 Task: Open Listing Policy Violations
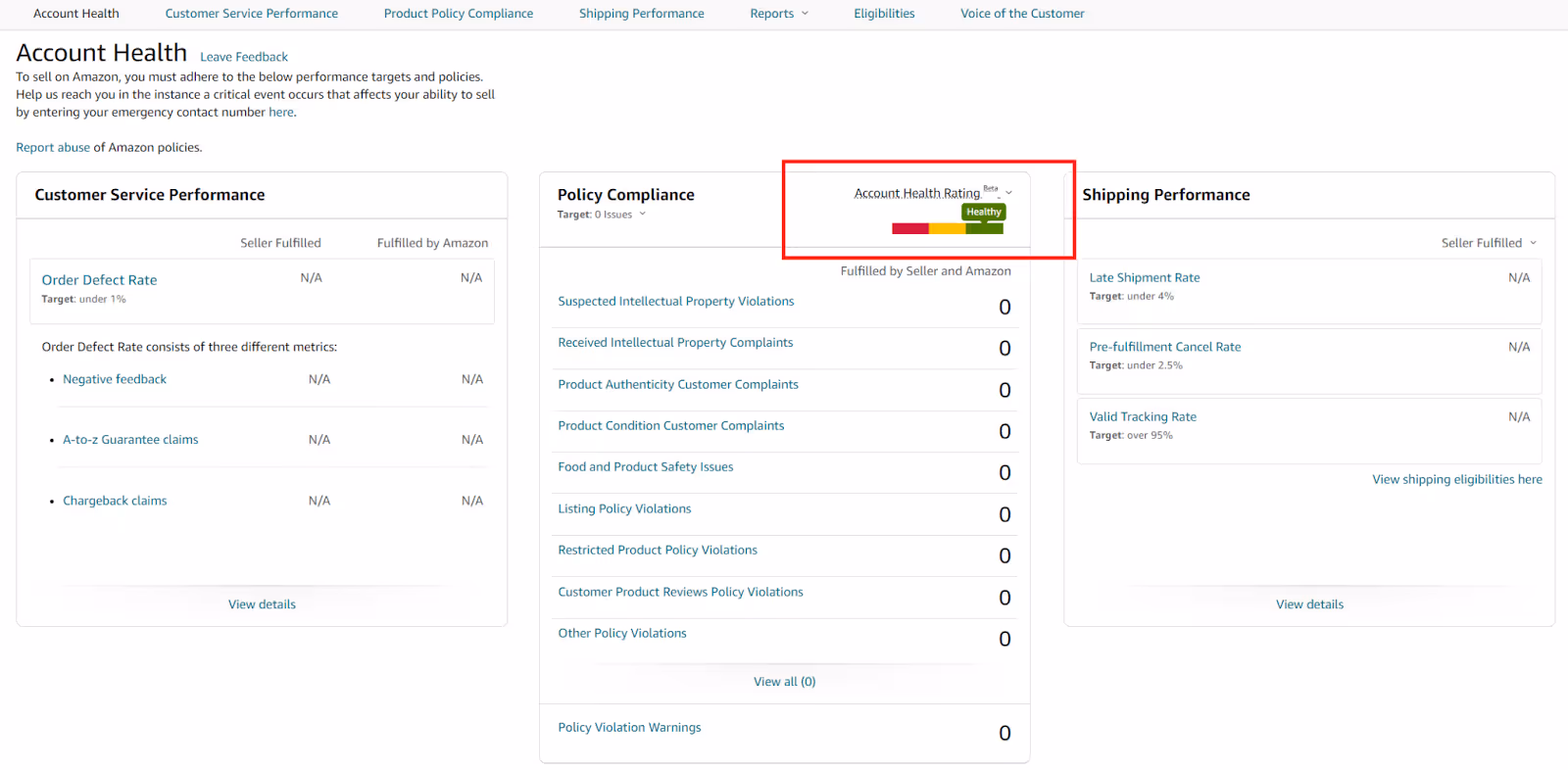(x=624, y=509)
